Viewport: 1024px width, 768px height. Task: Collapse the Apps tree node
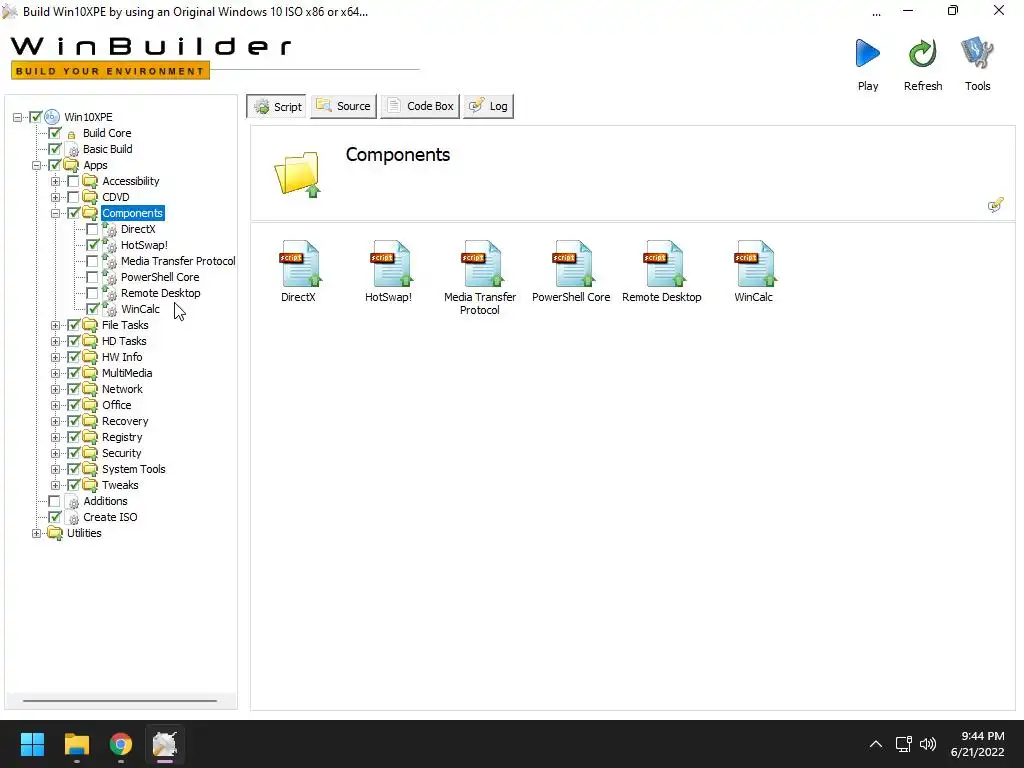click(x=37, y=165)
